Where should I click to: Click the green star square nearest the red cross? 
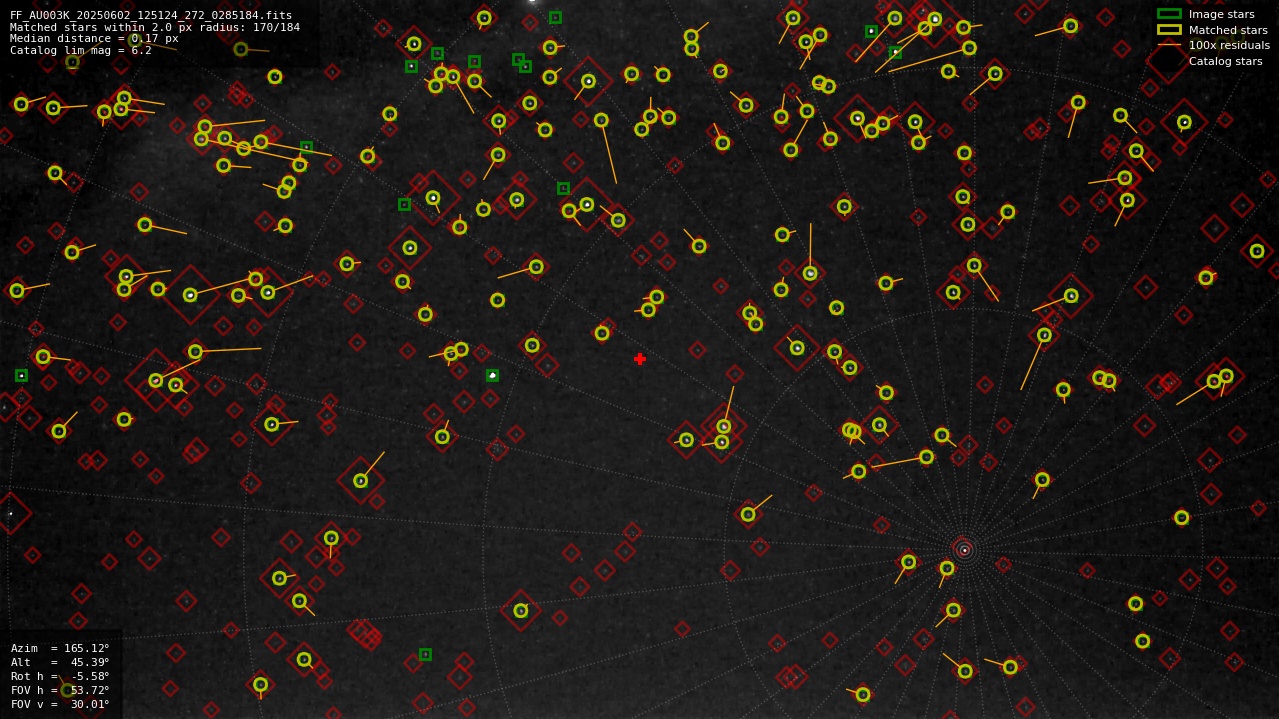click(x=492, y=376)
